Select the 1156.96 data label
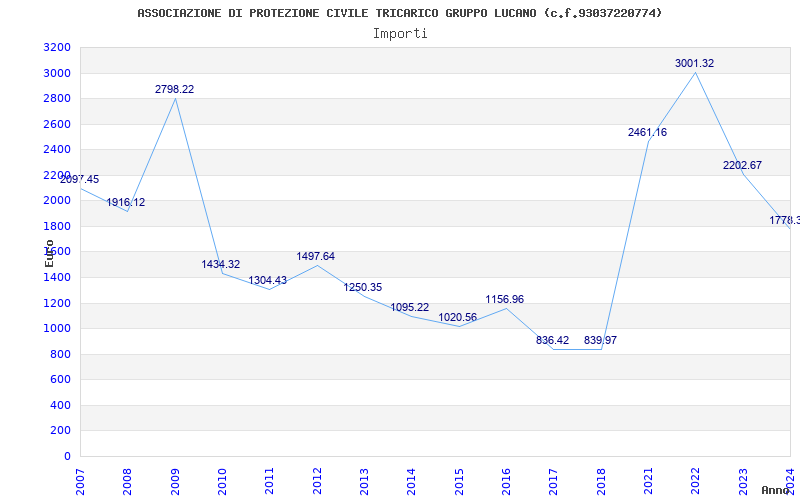 504,299
